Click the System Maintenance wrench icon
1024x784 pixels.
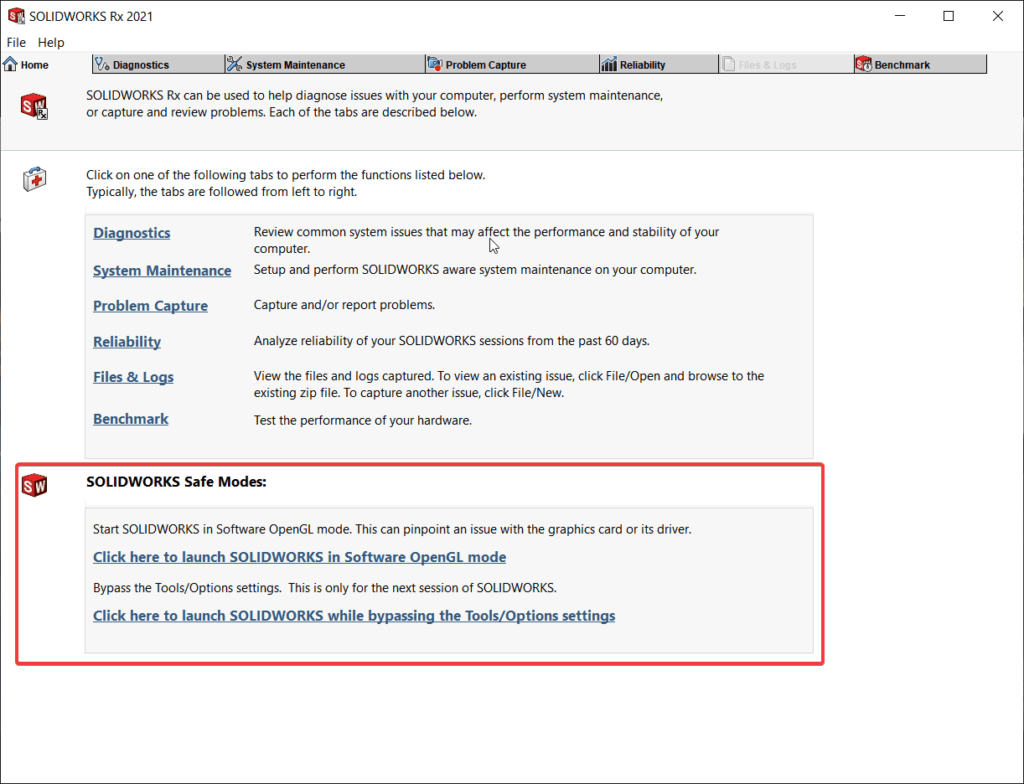click(x=234, y=64)
